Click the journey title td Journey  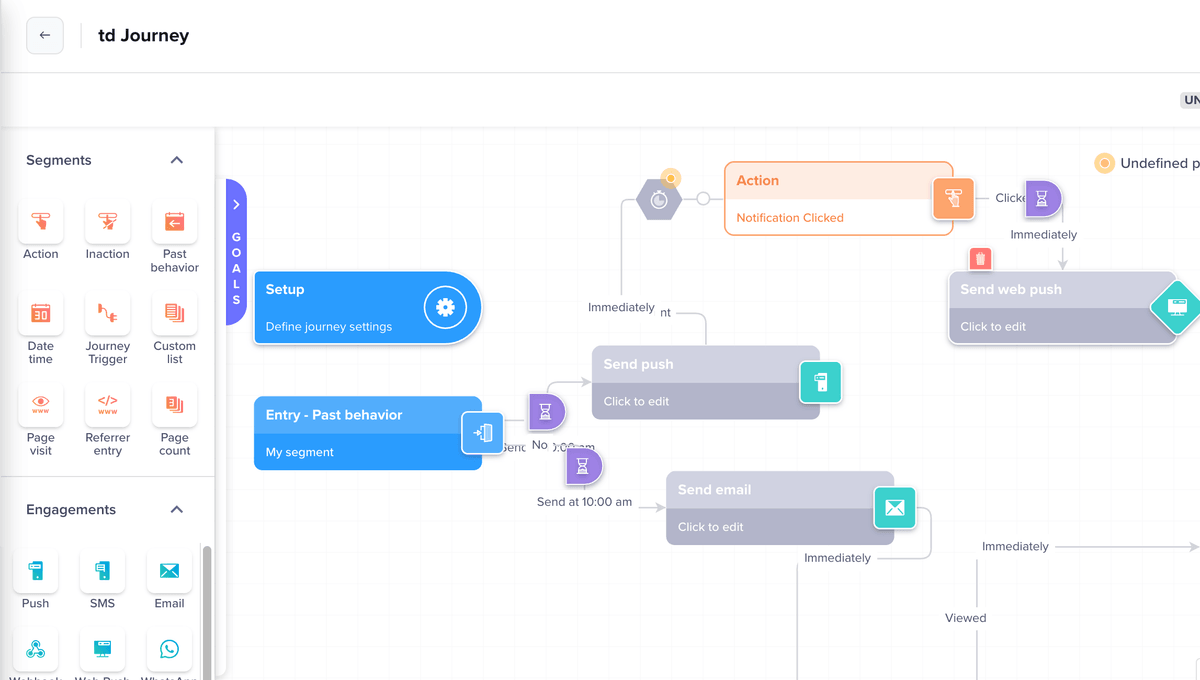(143, 36)
